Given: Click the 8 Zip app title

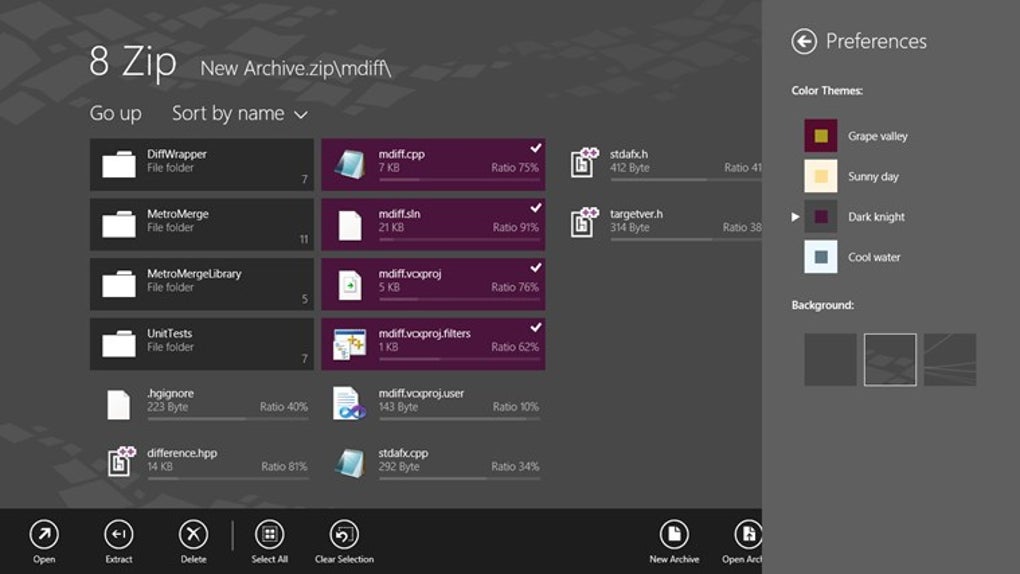Looking at the screenshot, I should tap(133, 62).
